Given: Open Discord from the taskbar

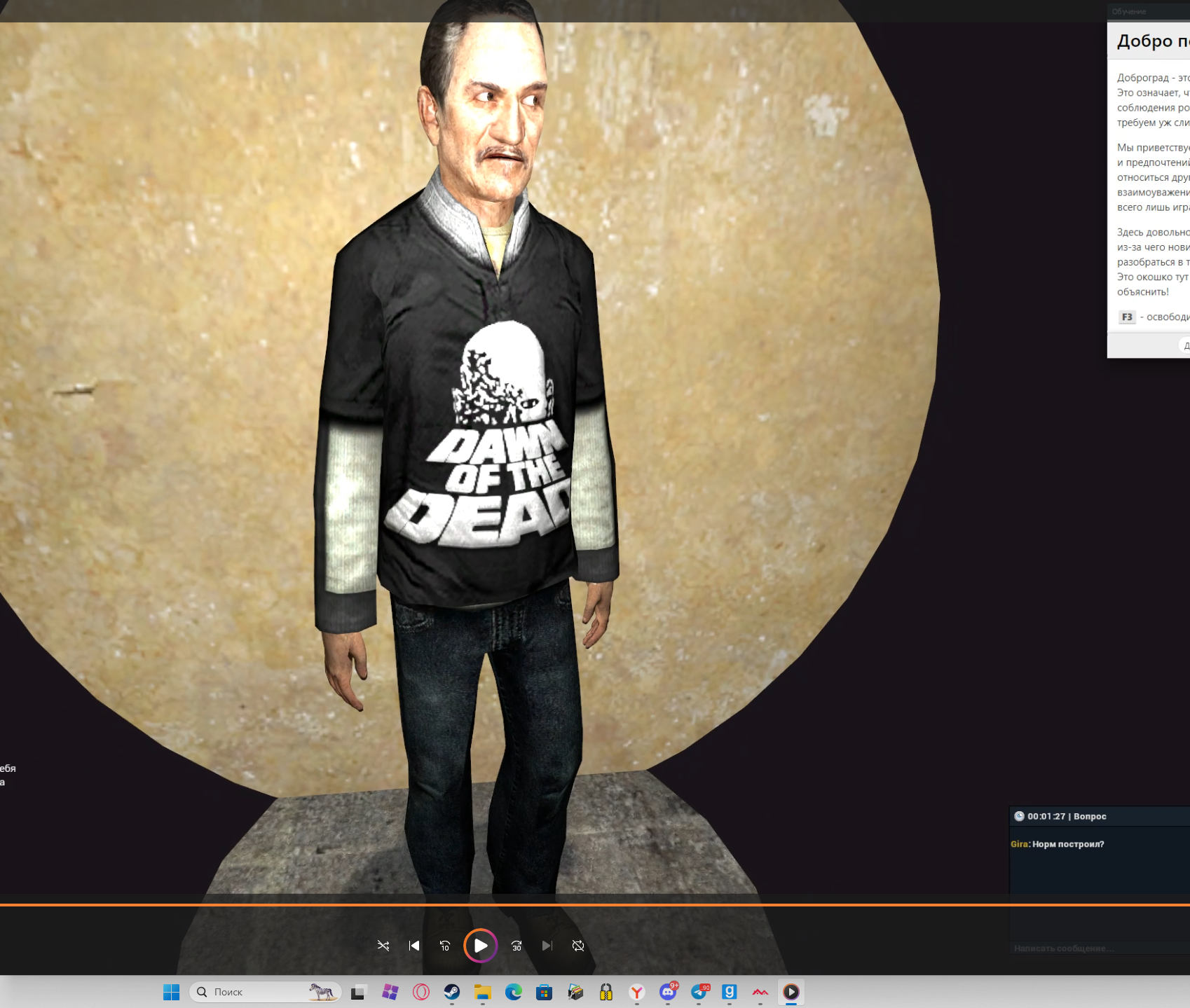Looking at the screenshot, I should [668, 992].
